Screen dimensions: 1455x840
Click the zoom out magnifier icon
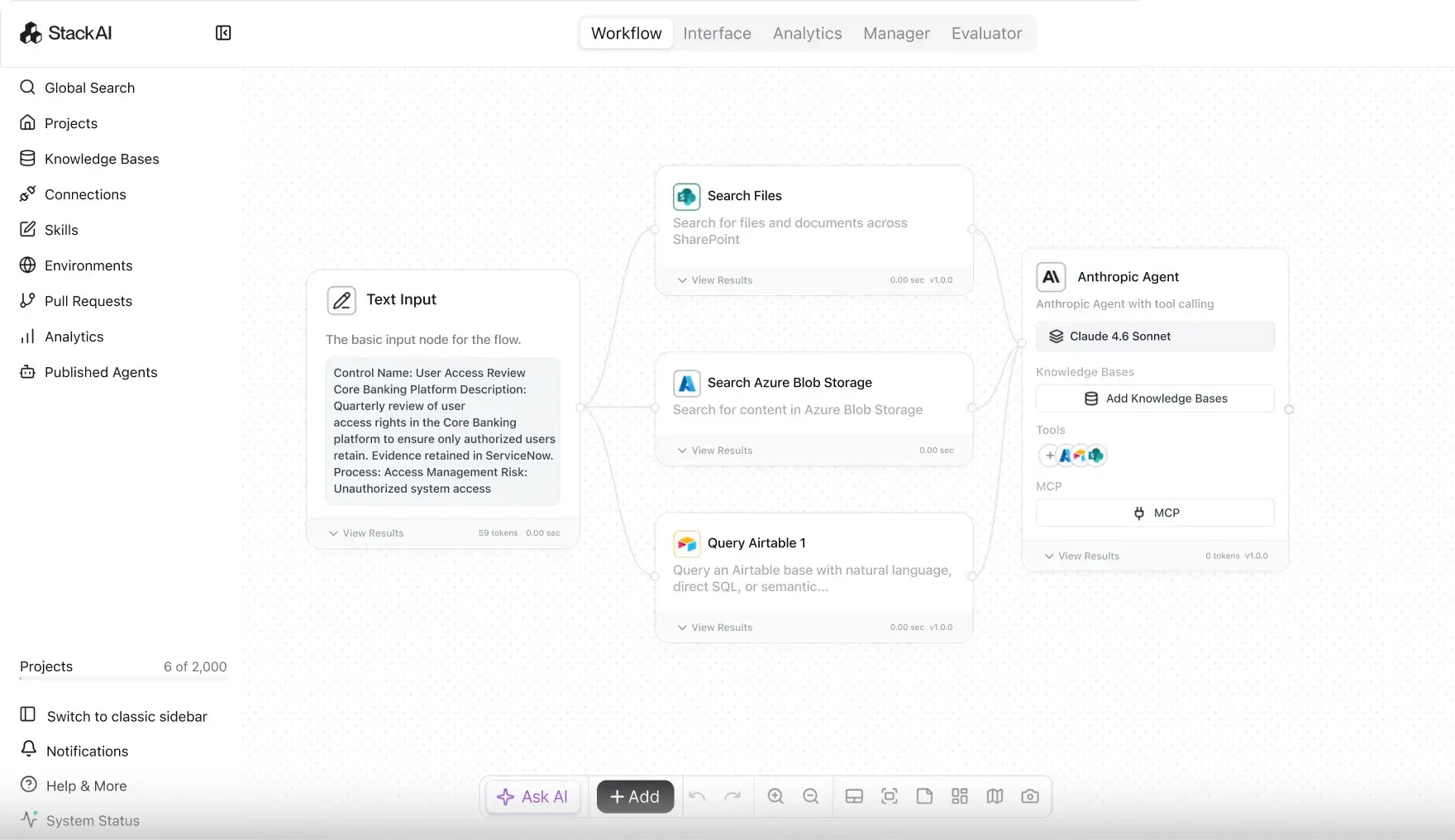click(x=811, y=796)
